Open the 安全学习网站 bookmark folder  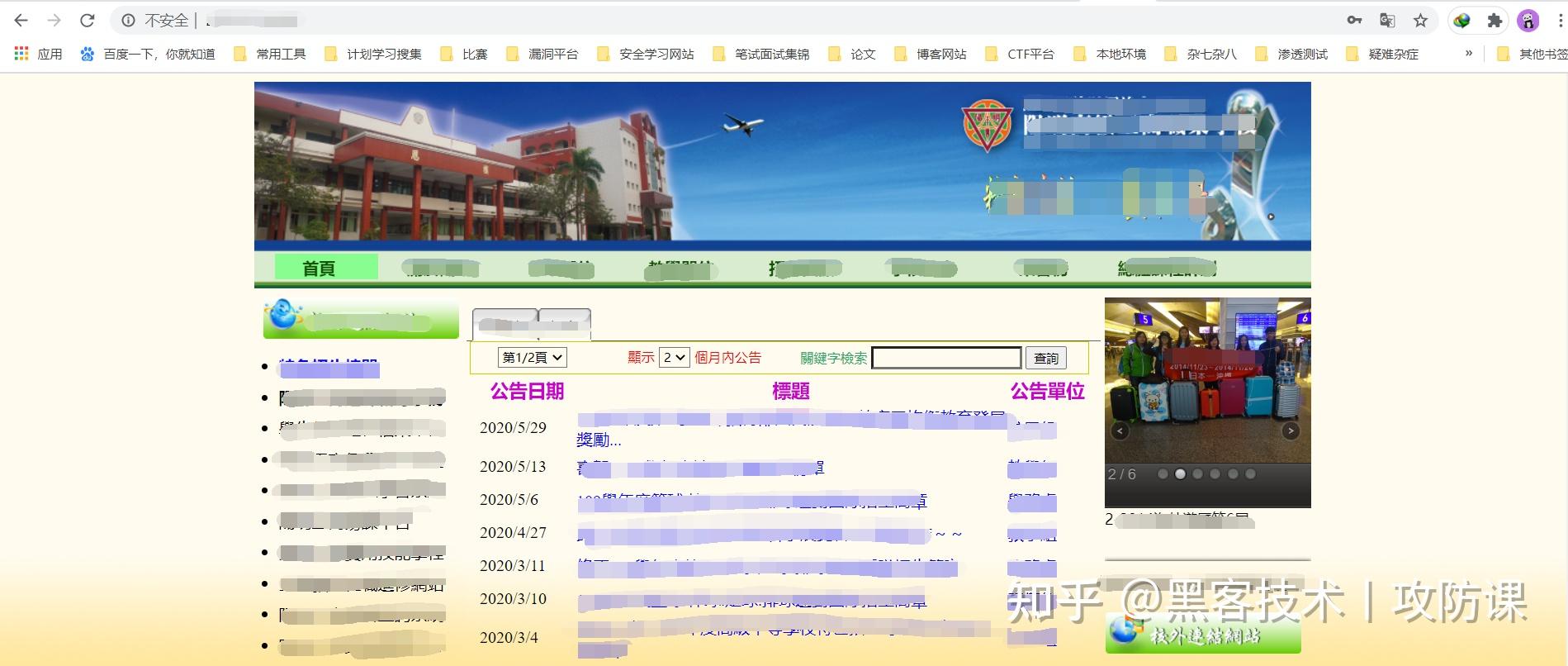(646, 54)
